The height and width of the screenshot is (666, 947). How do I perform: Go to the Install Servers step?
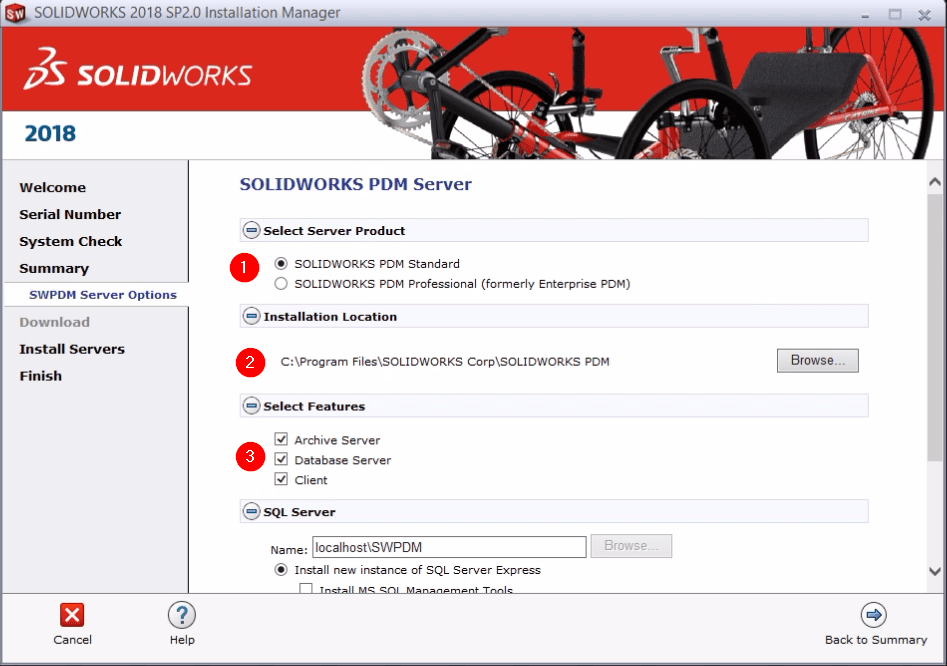(72, 349)
